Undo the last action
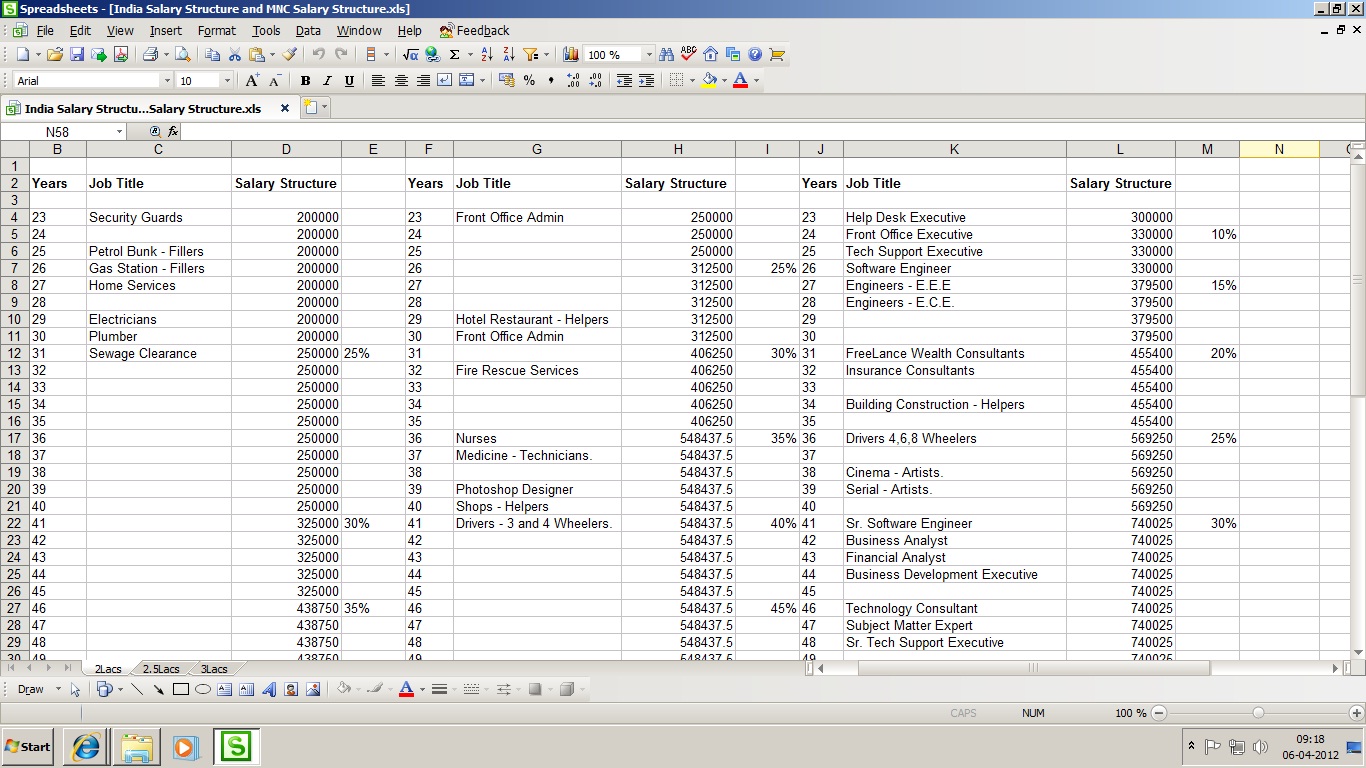The image size is (1366, 768). pos(318,55)
